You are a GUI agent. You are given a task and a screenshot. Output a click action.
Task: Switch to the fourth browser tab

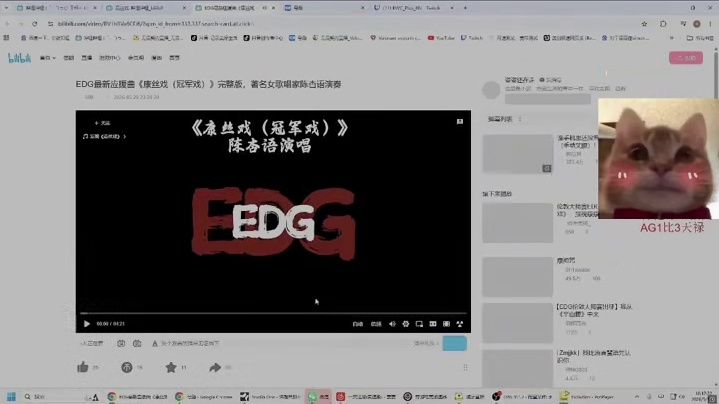325,8
